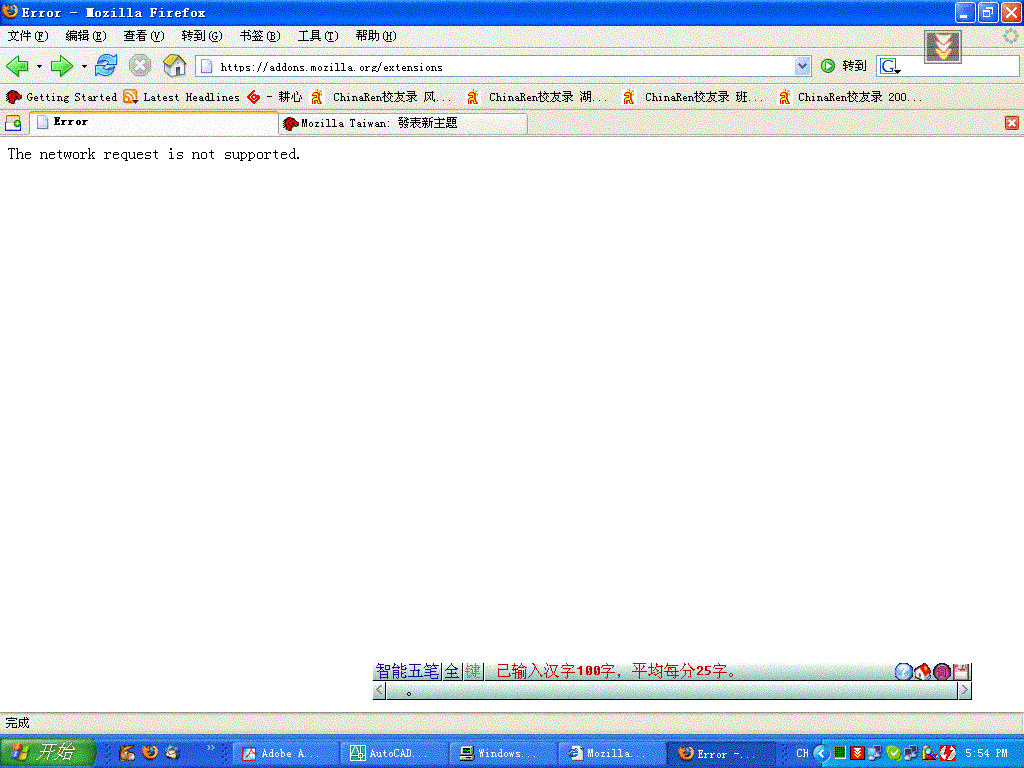Expand hidden tray icons with round arrow
This screenshot has width=1024, height=768.
click(x=821, y=753)
